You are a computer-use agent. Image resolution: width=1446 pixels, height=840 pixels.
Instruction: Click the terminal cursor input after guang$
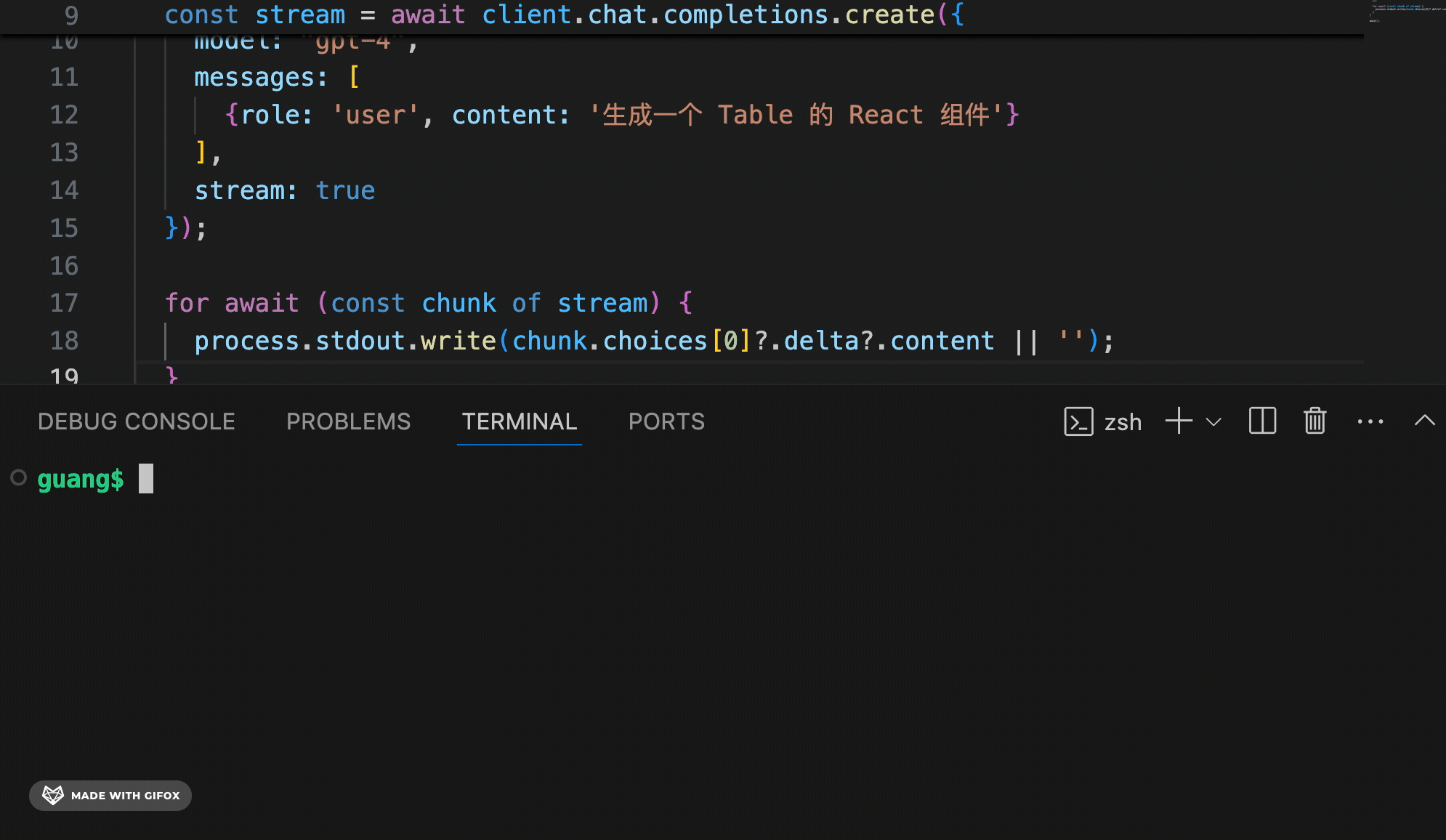point(146,479)
